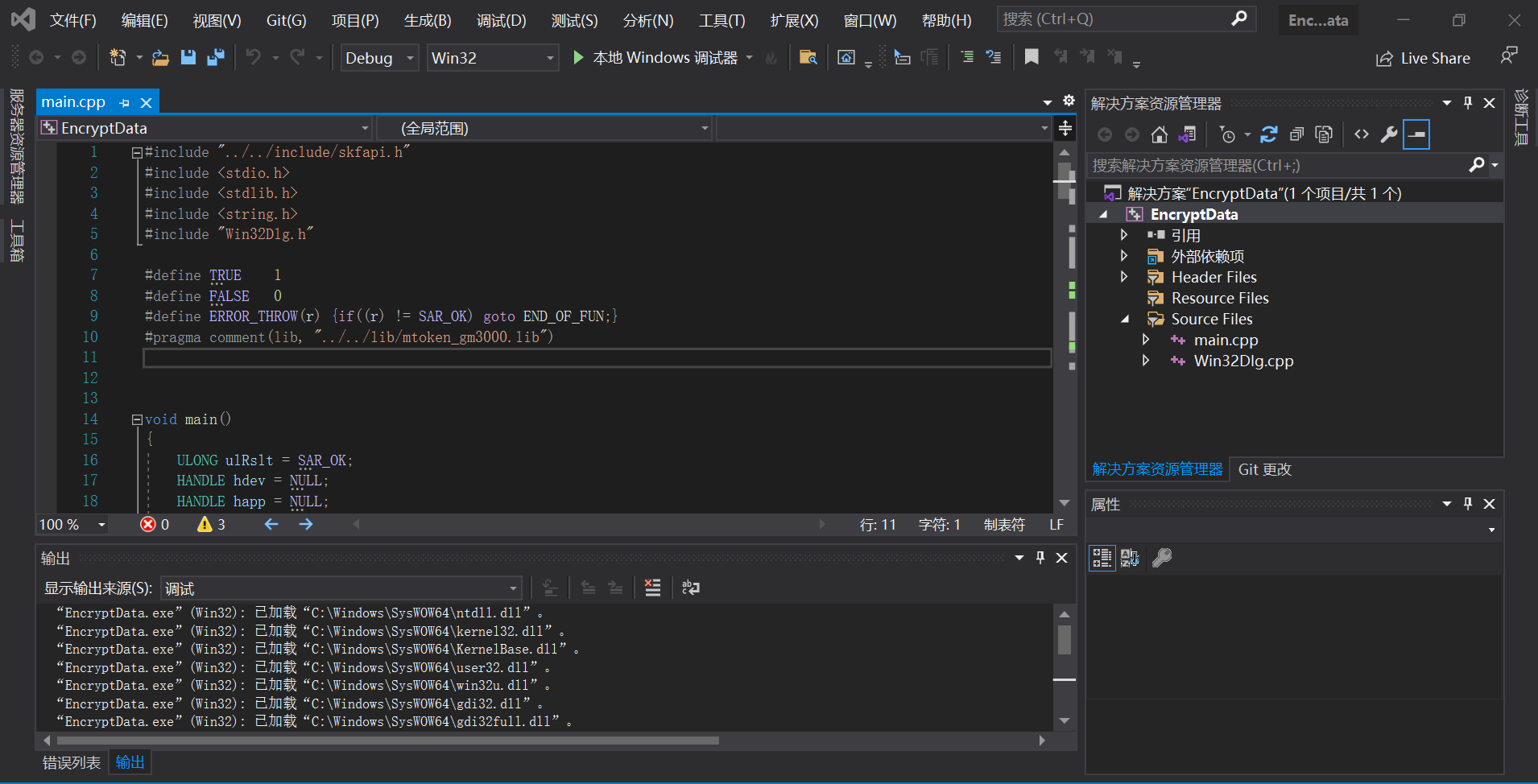Click the Property Pages wrench icon in 属性 panel
Viewport: 1538px width, 784px height.
(1162, 557)
